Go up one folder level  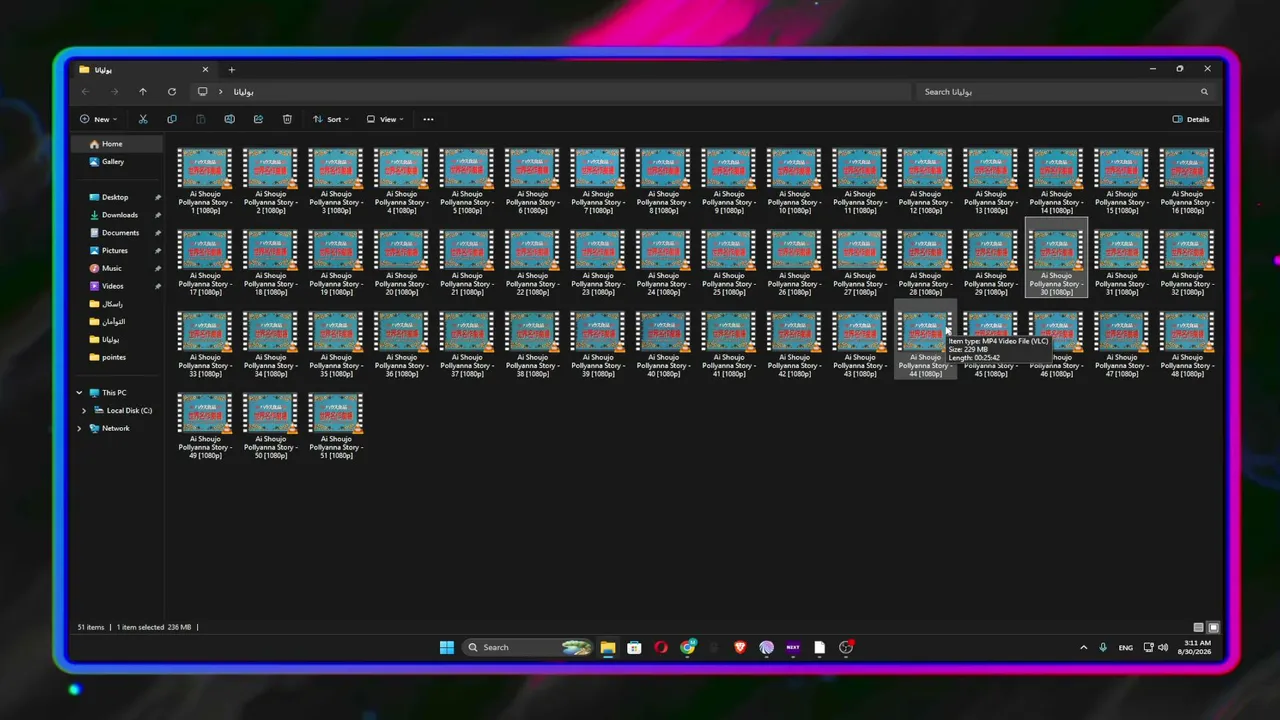coord(143,92)
